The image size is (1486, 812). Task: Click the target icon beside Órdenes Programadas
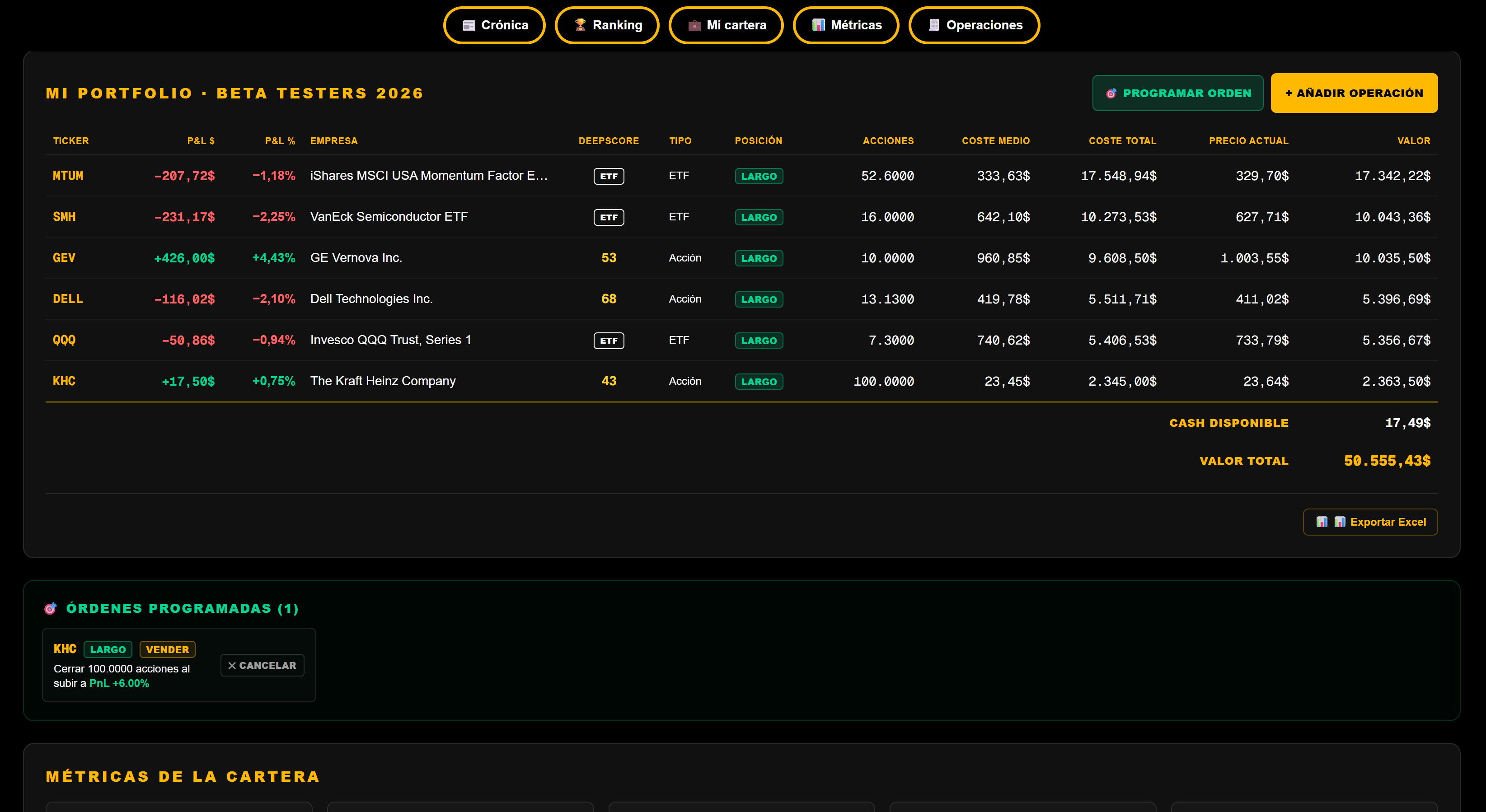tap(51, 608)
